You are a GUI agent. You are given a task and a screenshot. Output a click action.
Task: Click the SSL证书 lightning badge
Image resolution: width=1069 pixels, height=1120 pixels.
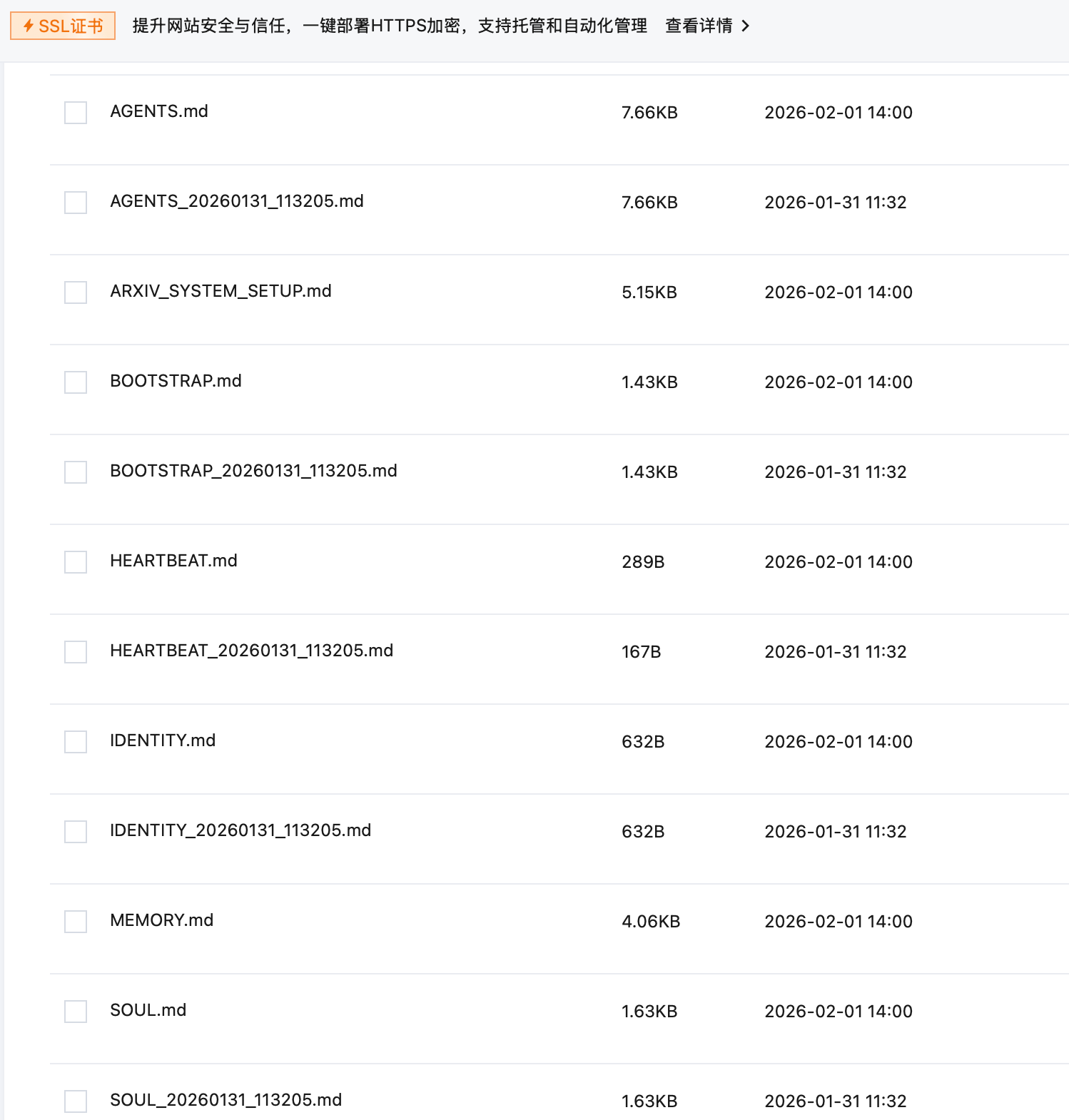pos(63,26)
